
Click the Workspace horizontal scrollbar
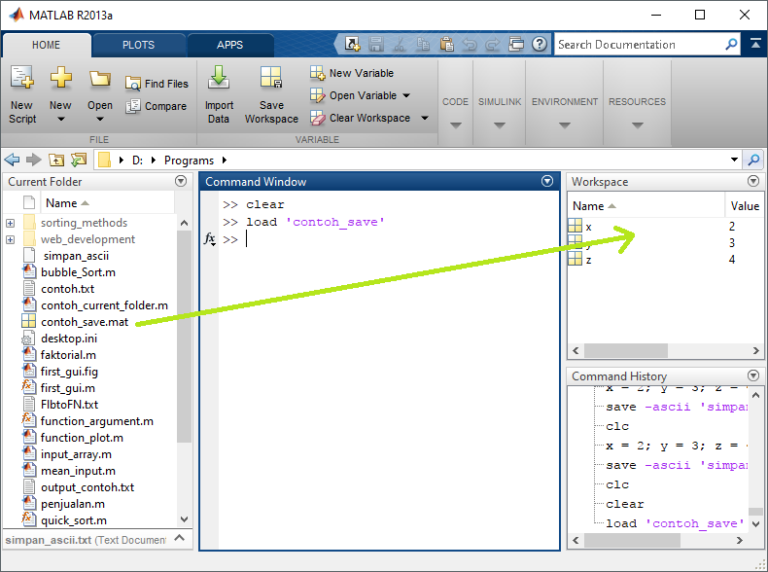625,350
